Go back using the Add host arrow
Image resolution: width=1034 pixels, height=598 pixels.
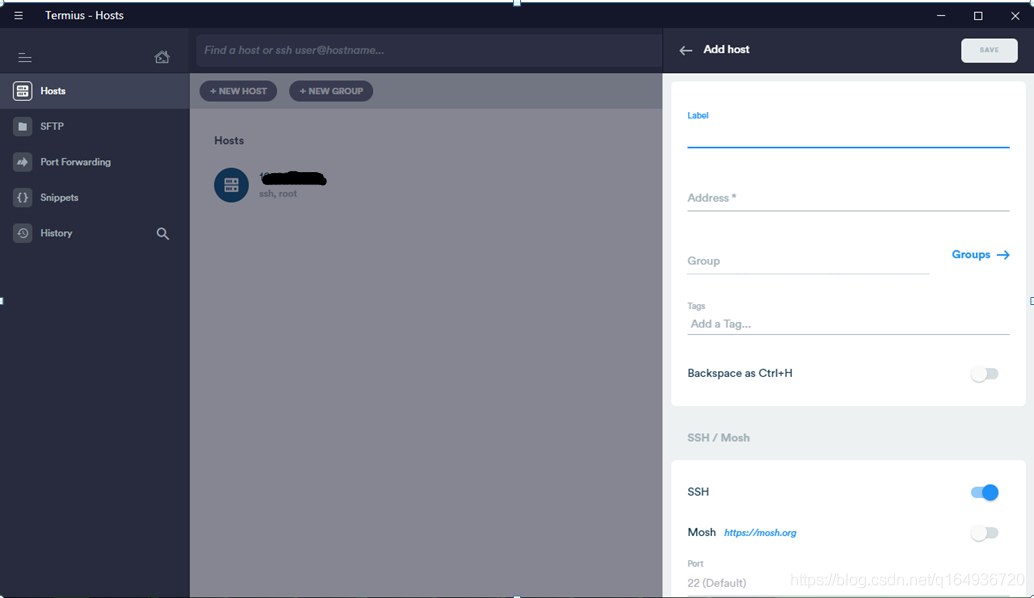pos(686,50)
